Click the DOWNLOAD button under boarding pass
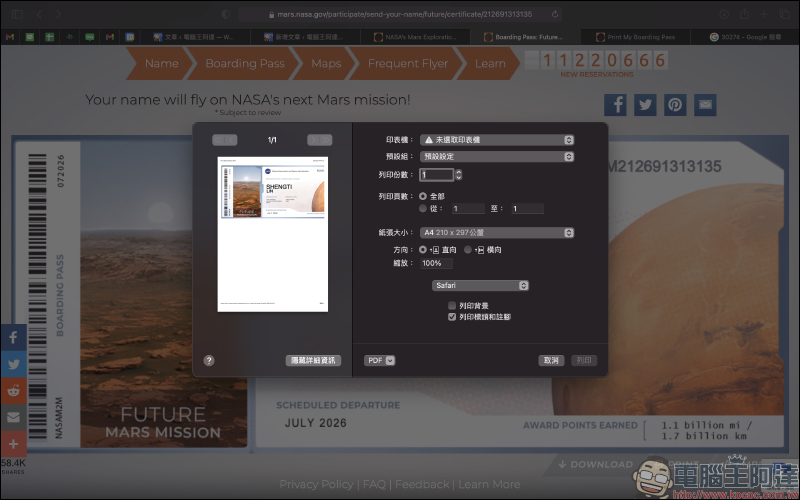 tap(595, 465)
